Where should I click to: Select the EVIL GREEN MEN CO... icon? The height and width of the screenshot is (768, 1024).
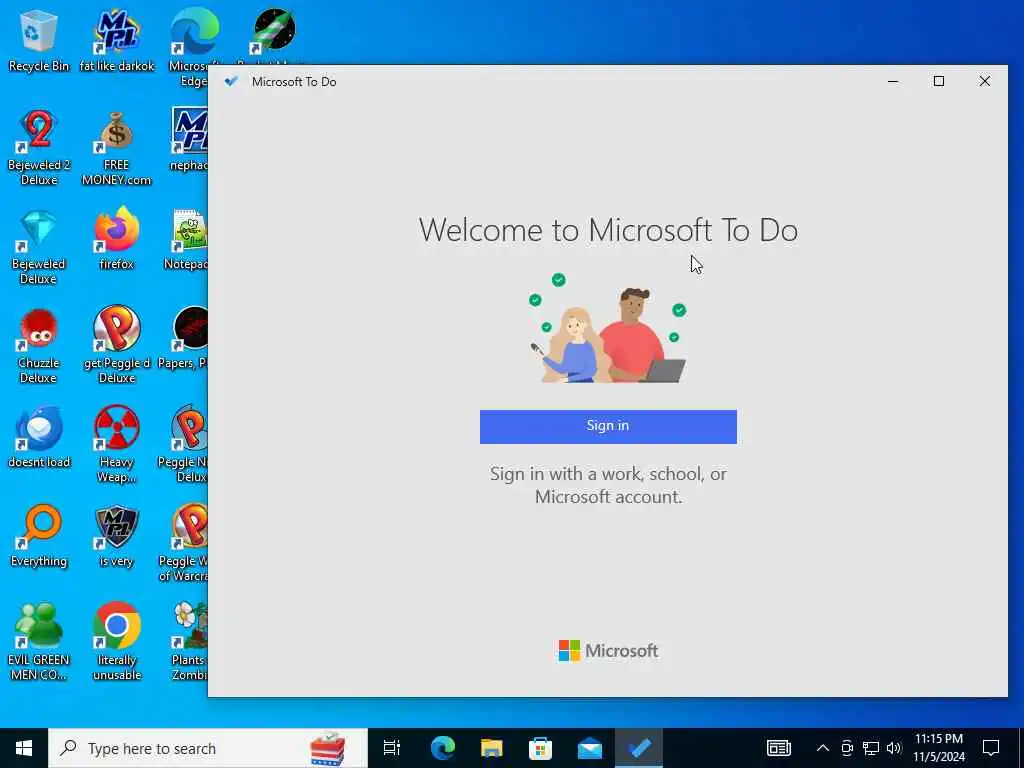(x=39, y=643)
